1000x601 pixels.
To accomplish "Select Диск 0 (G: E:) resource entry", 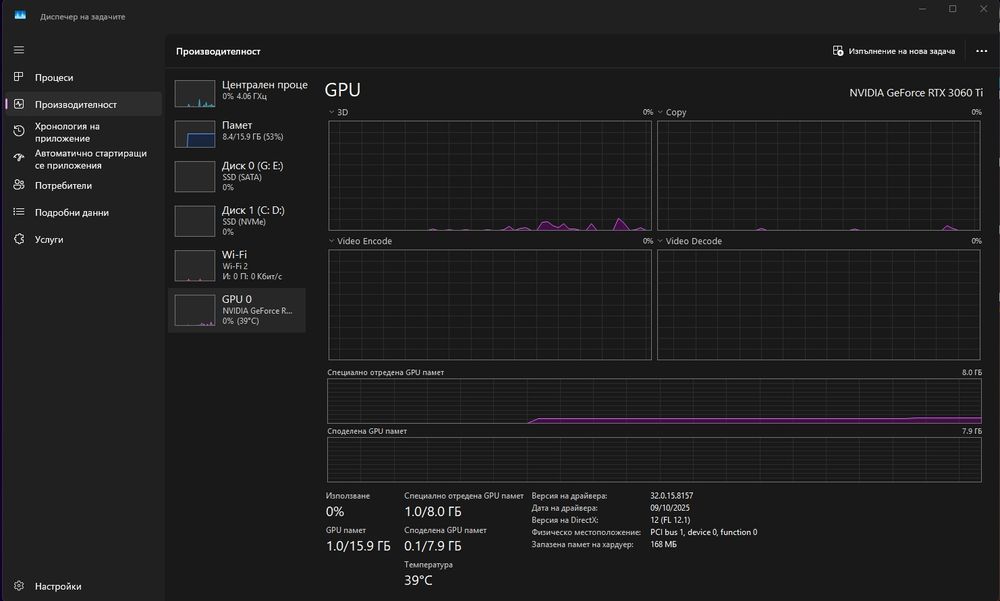I will [x=237, y=176].
